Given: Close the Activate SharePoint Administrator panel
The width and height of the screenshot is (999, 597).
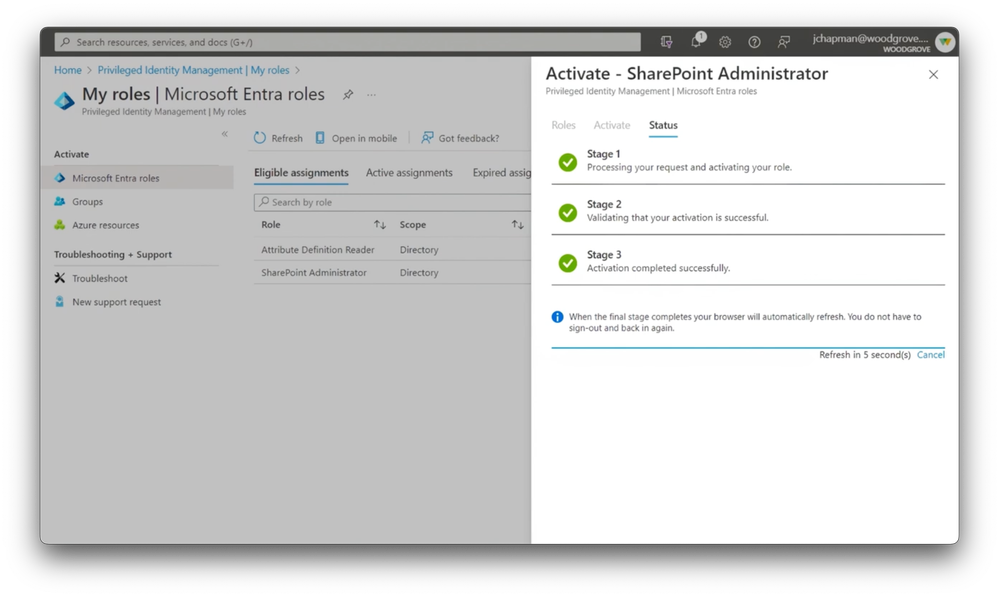Looking at the screenshot, I should (x=933, y=75).
